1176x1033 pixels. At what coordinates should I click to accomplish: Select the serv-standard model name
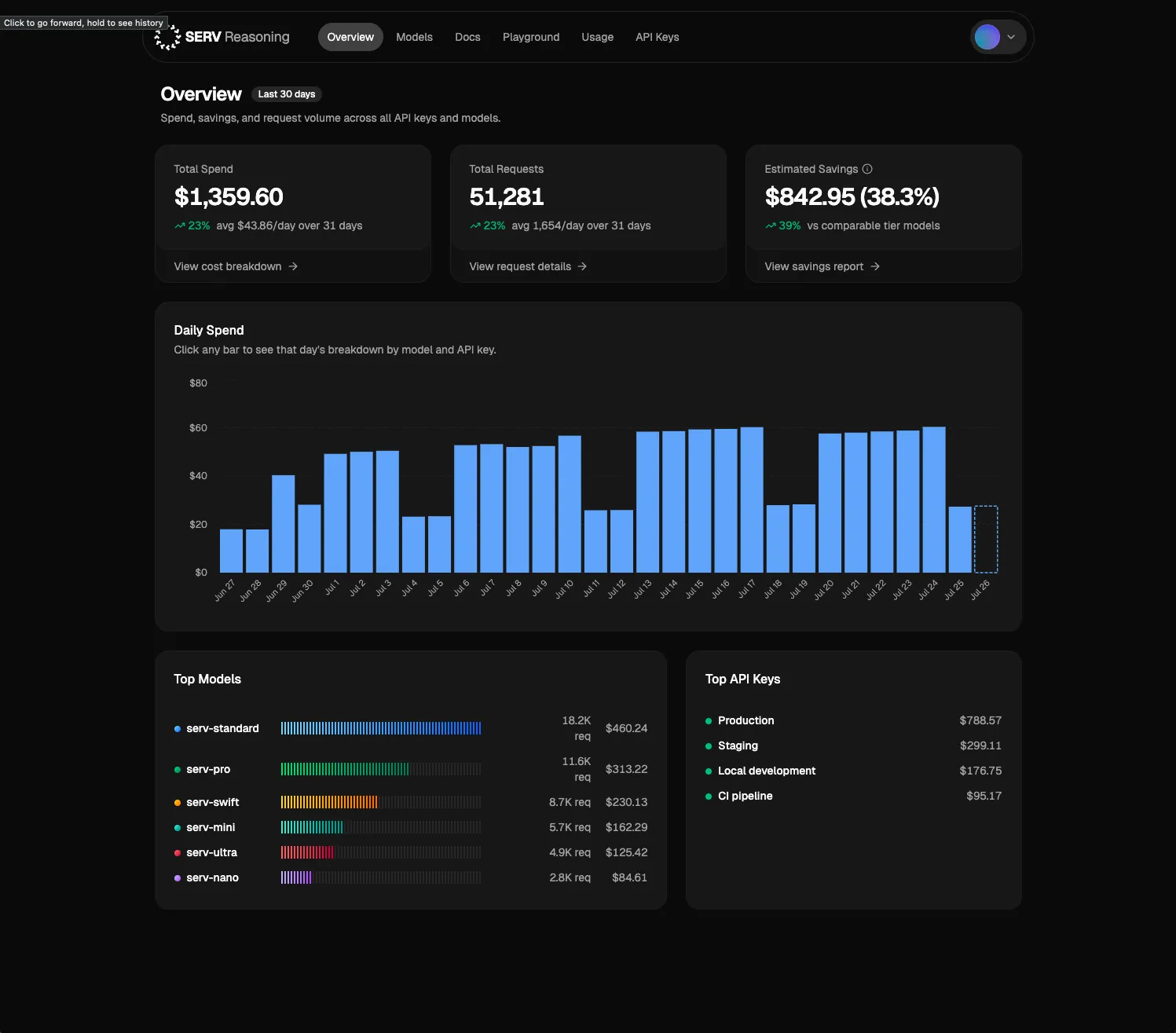(x=222, y=728)
